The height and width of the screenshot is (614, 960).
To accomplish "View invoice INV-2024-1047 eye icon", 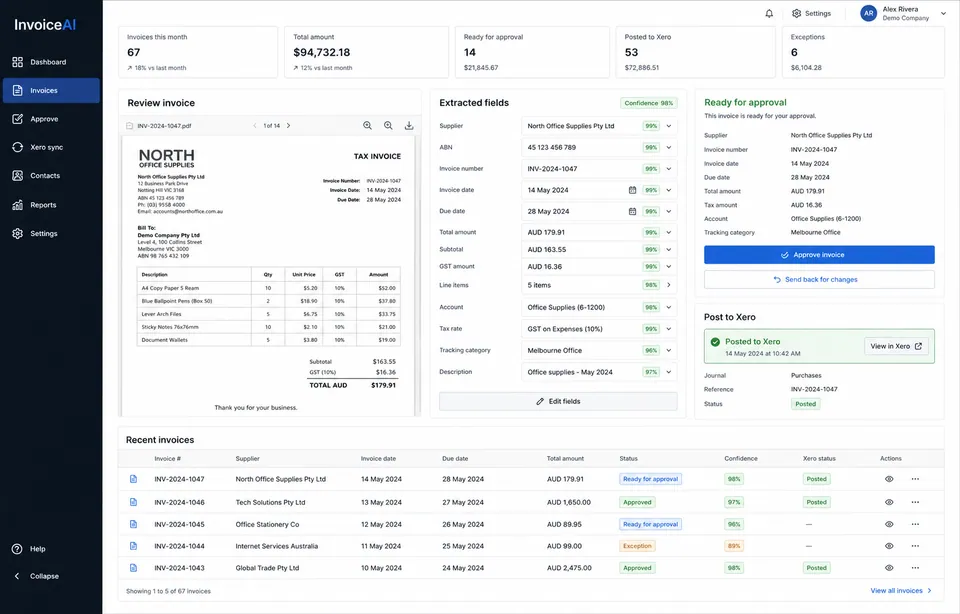I will [889, 479].
